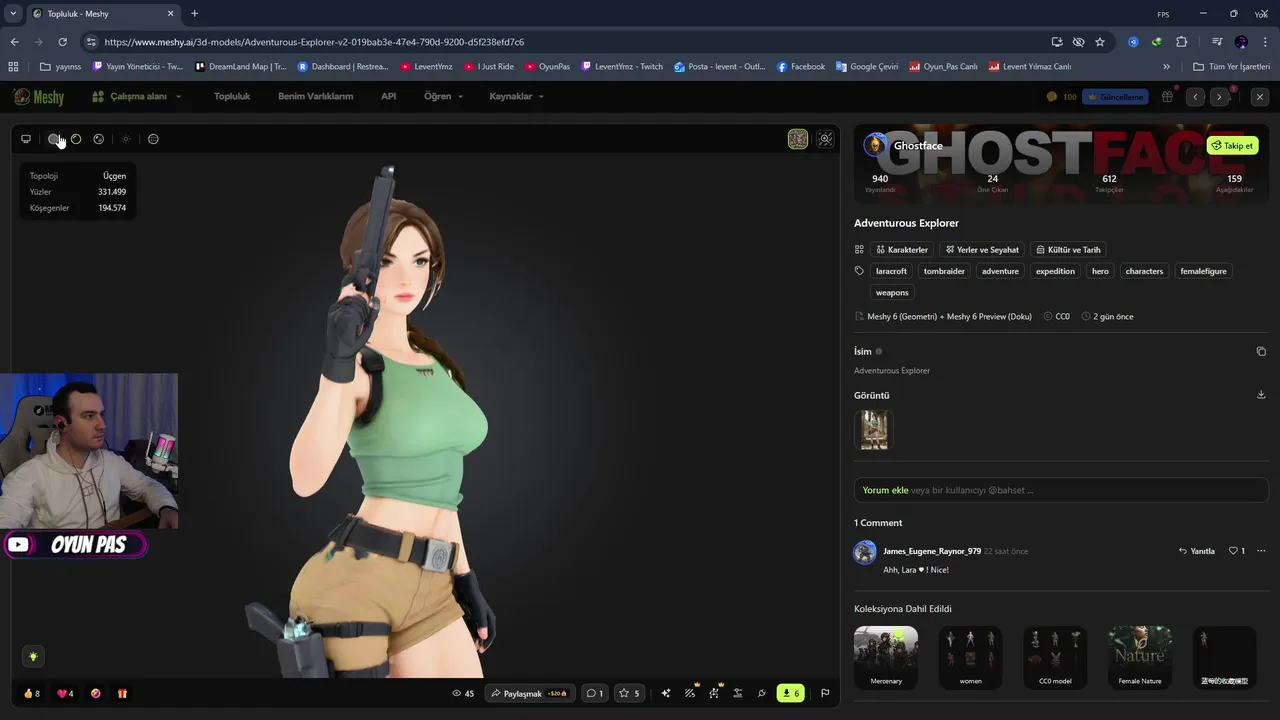Screen dimensions: 1280x720
Task: Open the comment's three-dot menu
Action: click(x=1261, y=551)
